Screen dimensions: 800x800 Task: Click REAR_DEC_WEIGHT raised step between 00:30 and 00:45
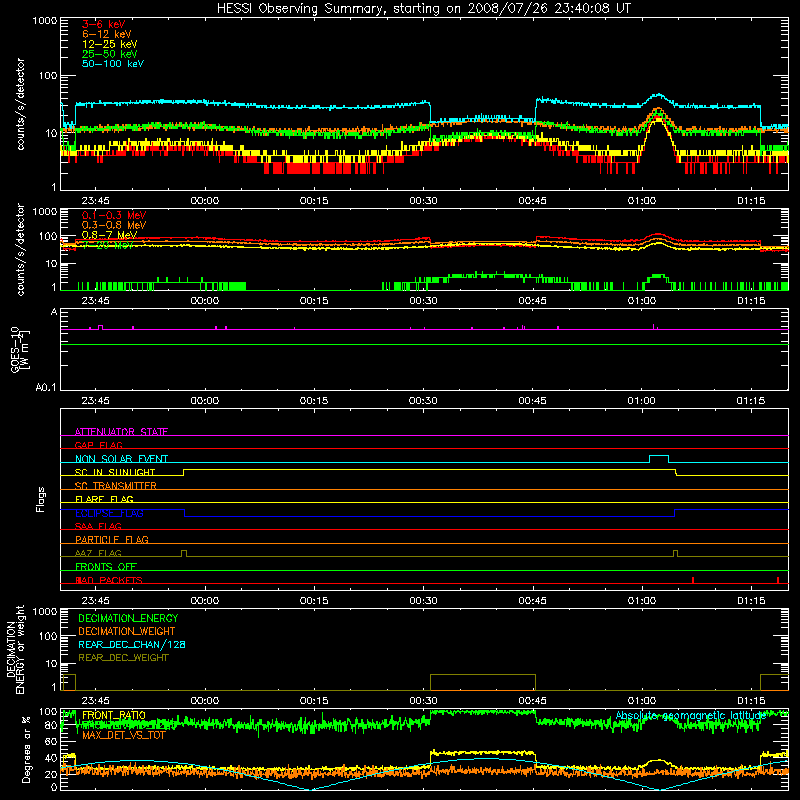[x=483, y=675]
